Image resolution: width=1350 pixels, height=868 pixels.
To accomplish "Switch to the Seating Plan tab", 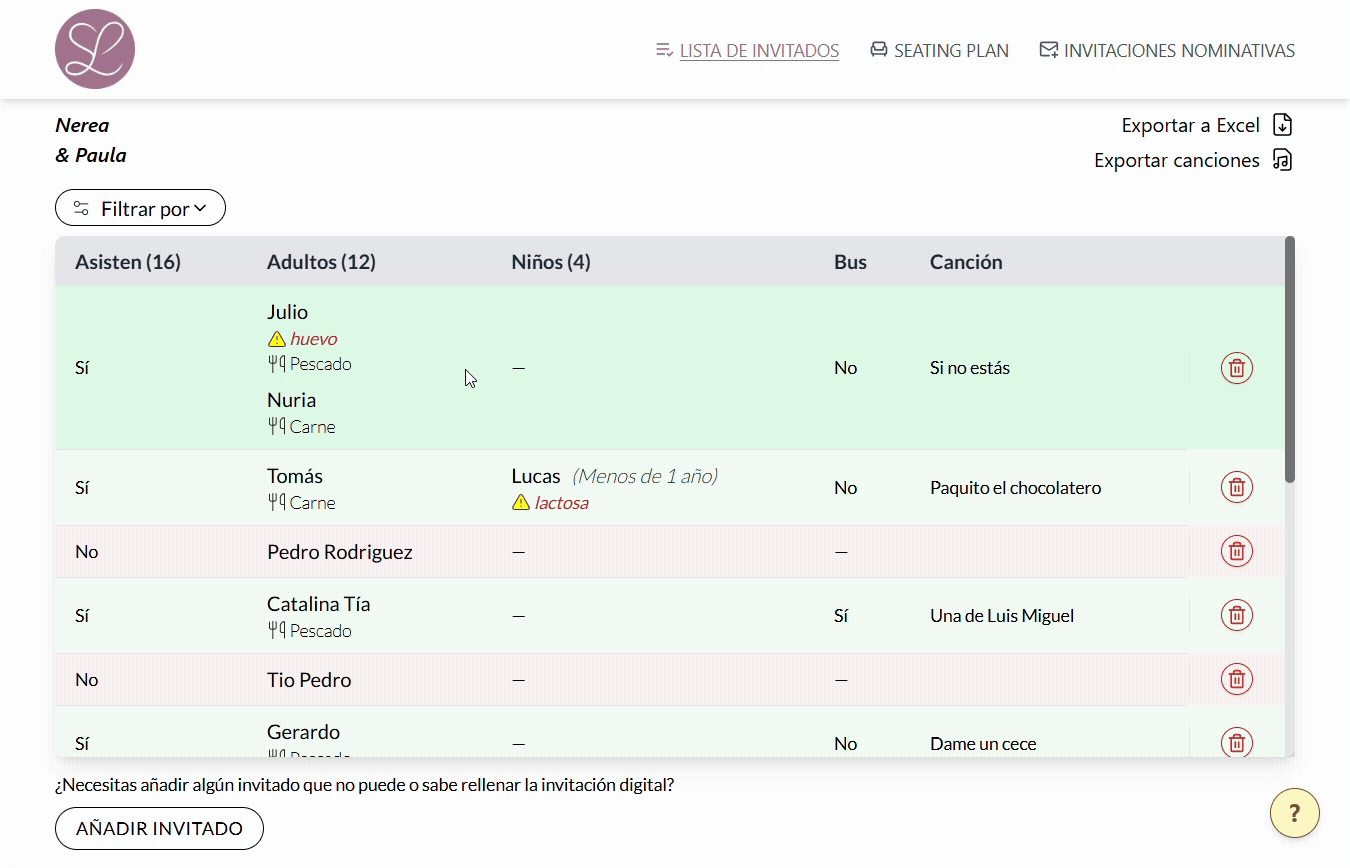I will click(x=950, y=50).
